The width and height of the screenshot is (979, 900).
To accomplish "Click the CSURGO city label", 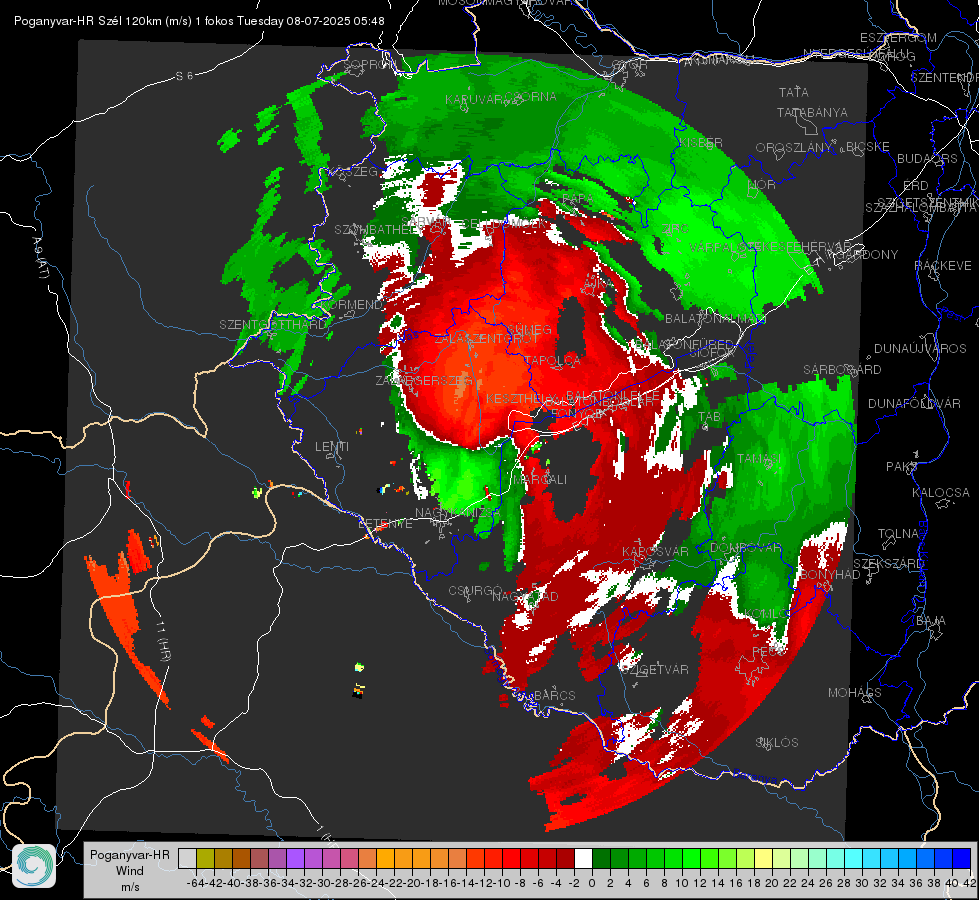I will pyautogui.click(x=475, y=591).
